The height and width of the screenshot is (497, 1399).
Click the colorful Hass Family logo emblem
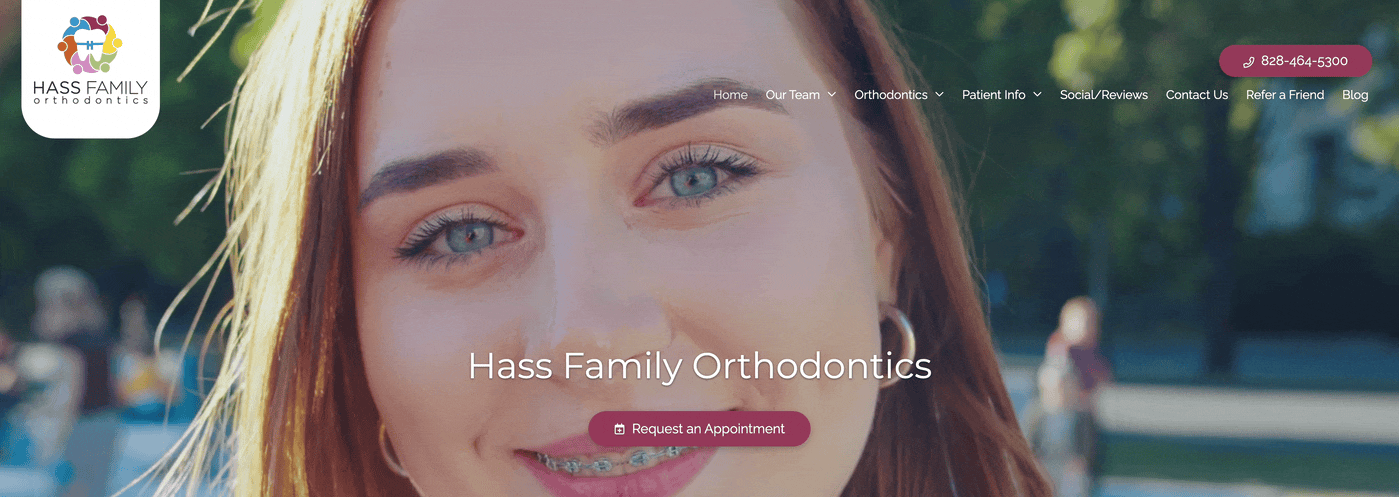tap(90, 44)
